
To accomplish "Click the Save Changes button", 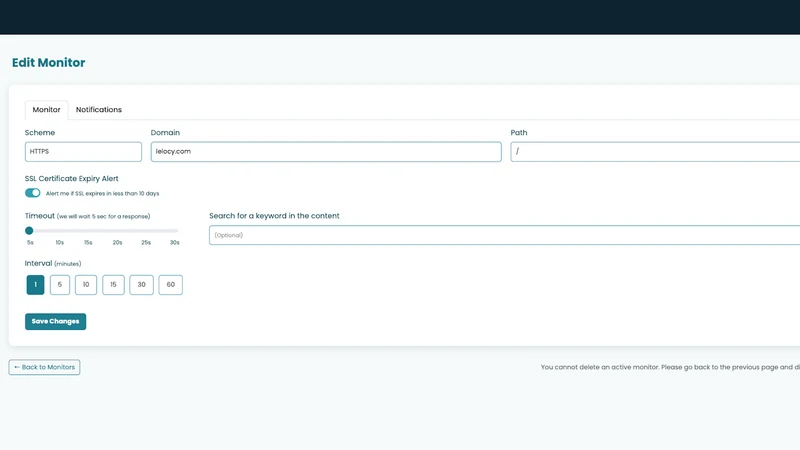I will coord(56,321).
